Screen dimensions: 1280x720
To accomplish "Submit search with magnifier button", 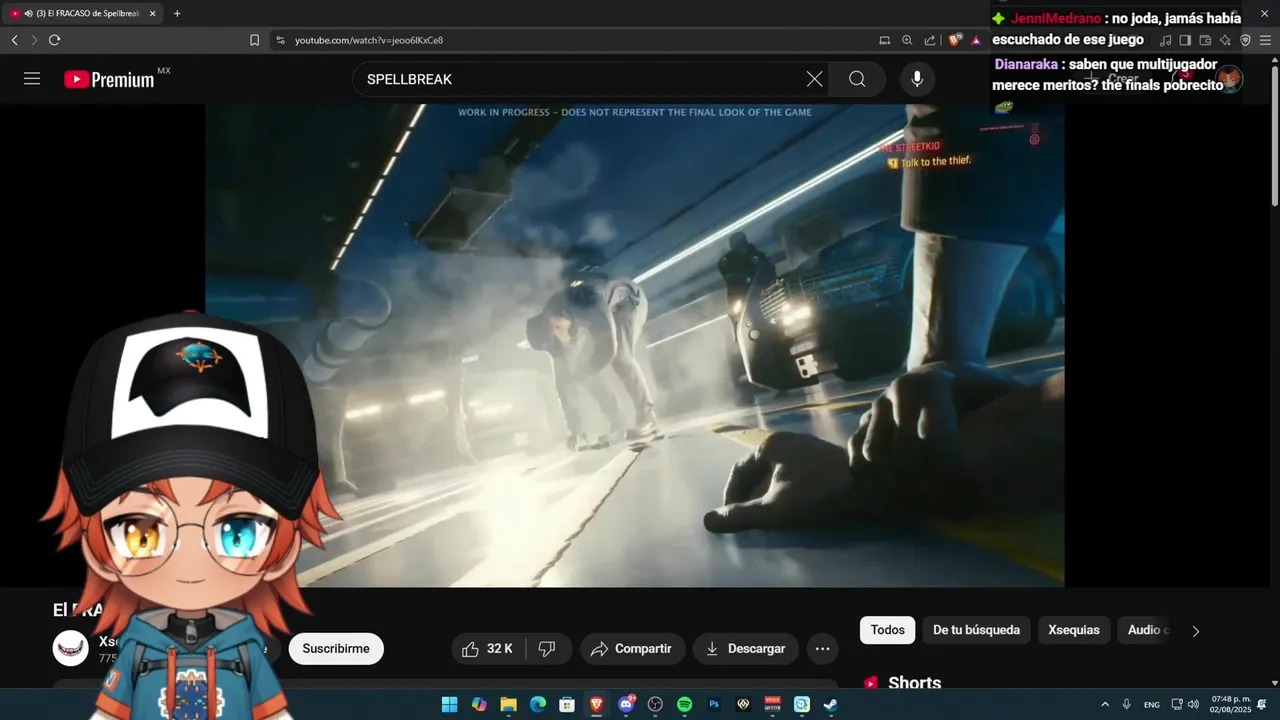I will [857, 79].
